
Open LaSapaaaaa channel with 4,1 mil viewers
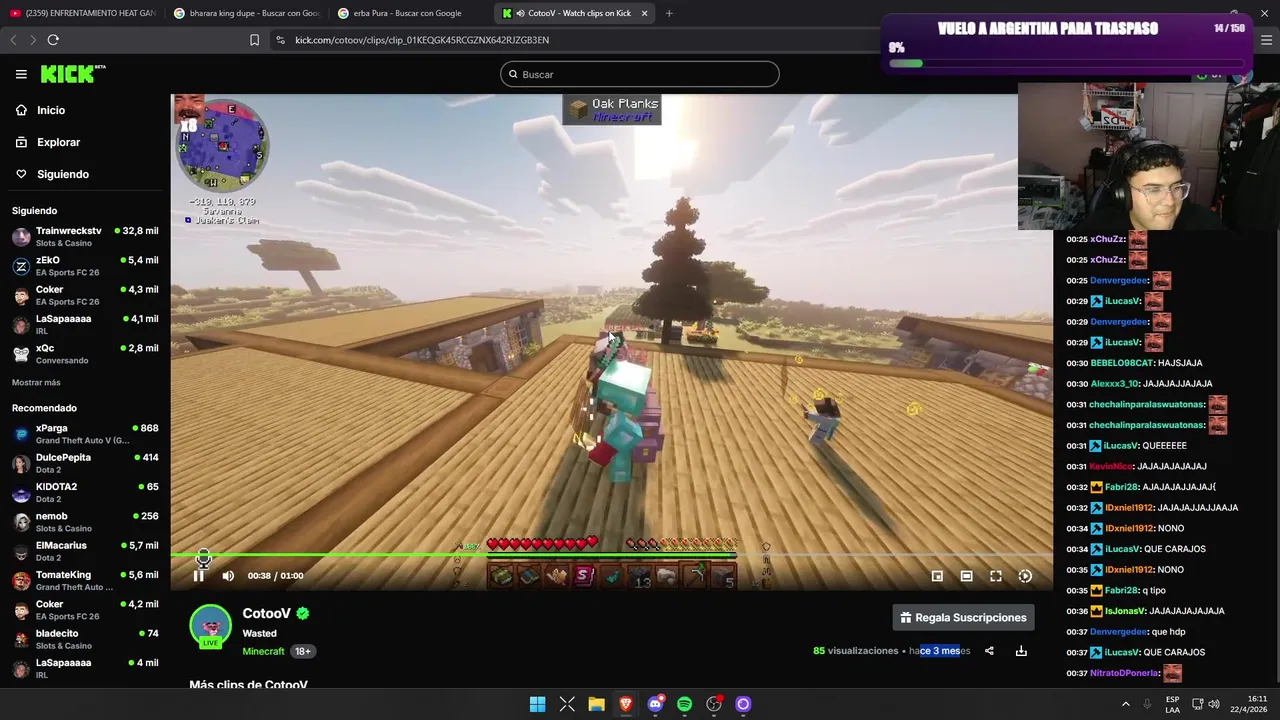(85, 324)
